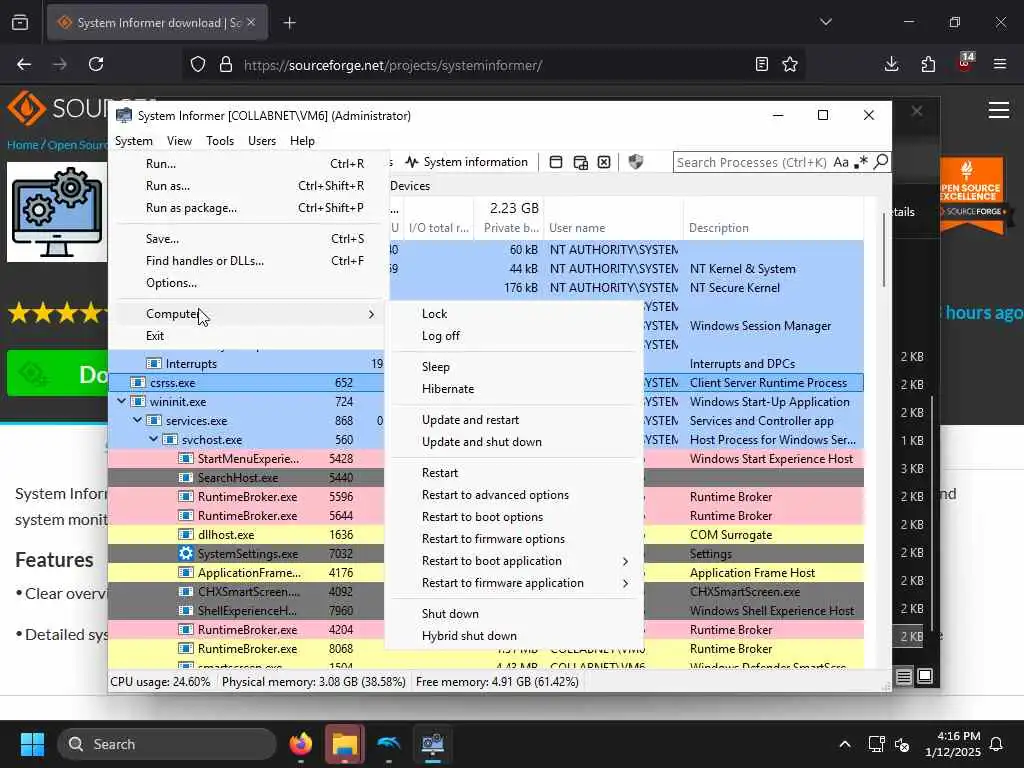Sort by the User name column
The image size is (1024, 768).
[613, 228]
